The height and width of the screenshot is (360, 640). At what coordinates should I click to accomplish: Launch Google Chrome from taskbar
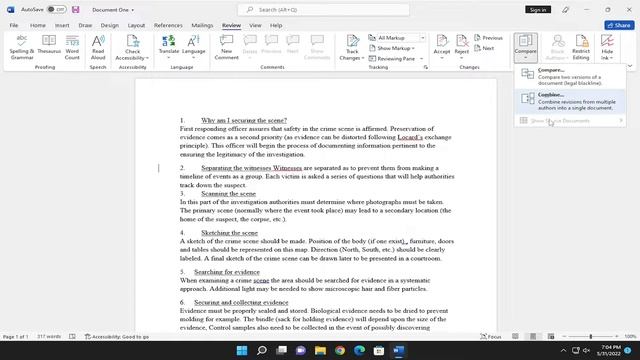(340, 351)
